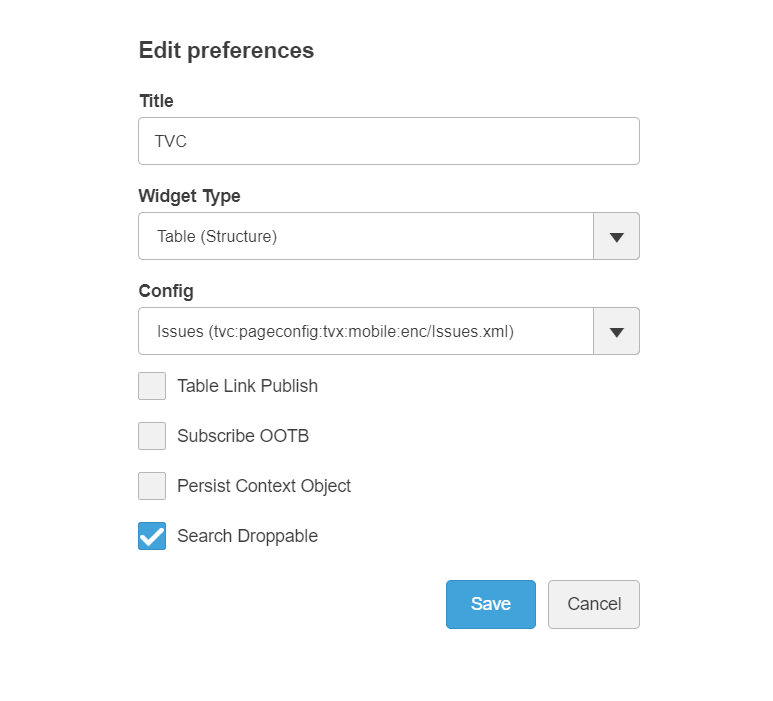Image resolution: width=773 pixels, height=701 pixels.
Task: Click the Persist Context Object label
Action: pyautogui.click(x=264, y=486)
